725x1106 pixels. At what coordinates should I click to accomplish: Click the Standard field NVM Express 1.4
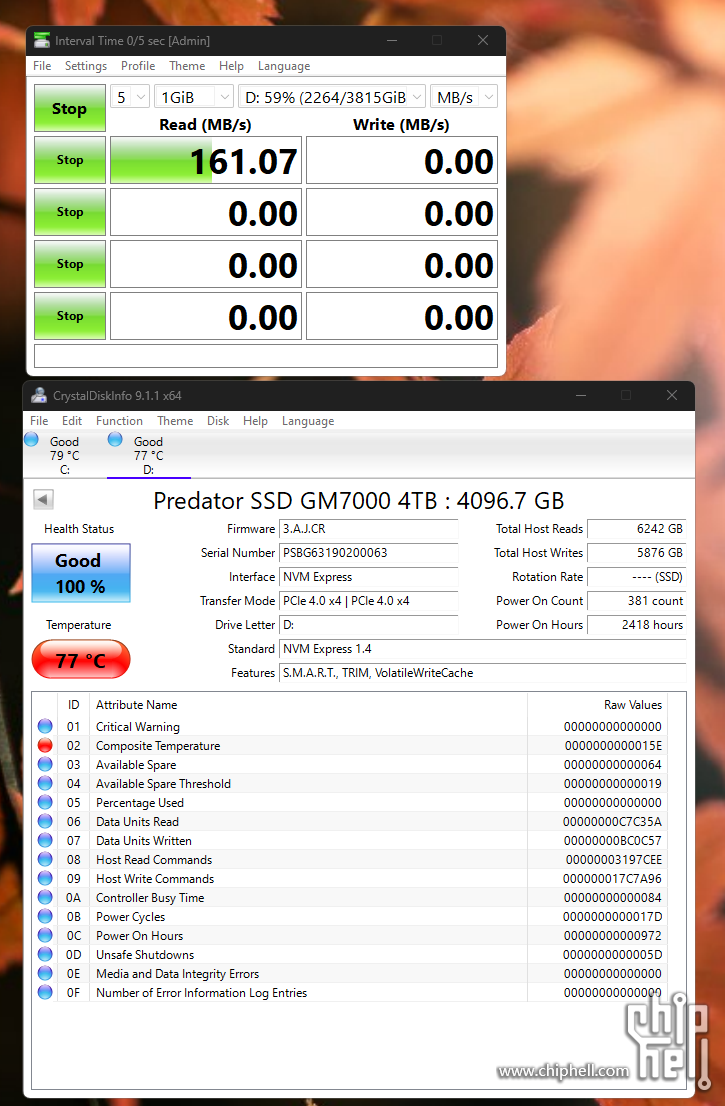482,649
